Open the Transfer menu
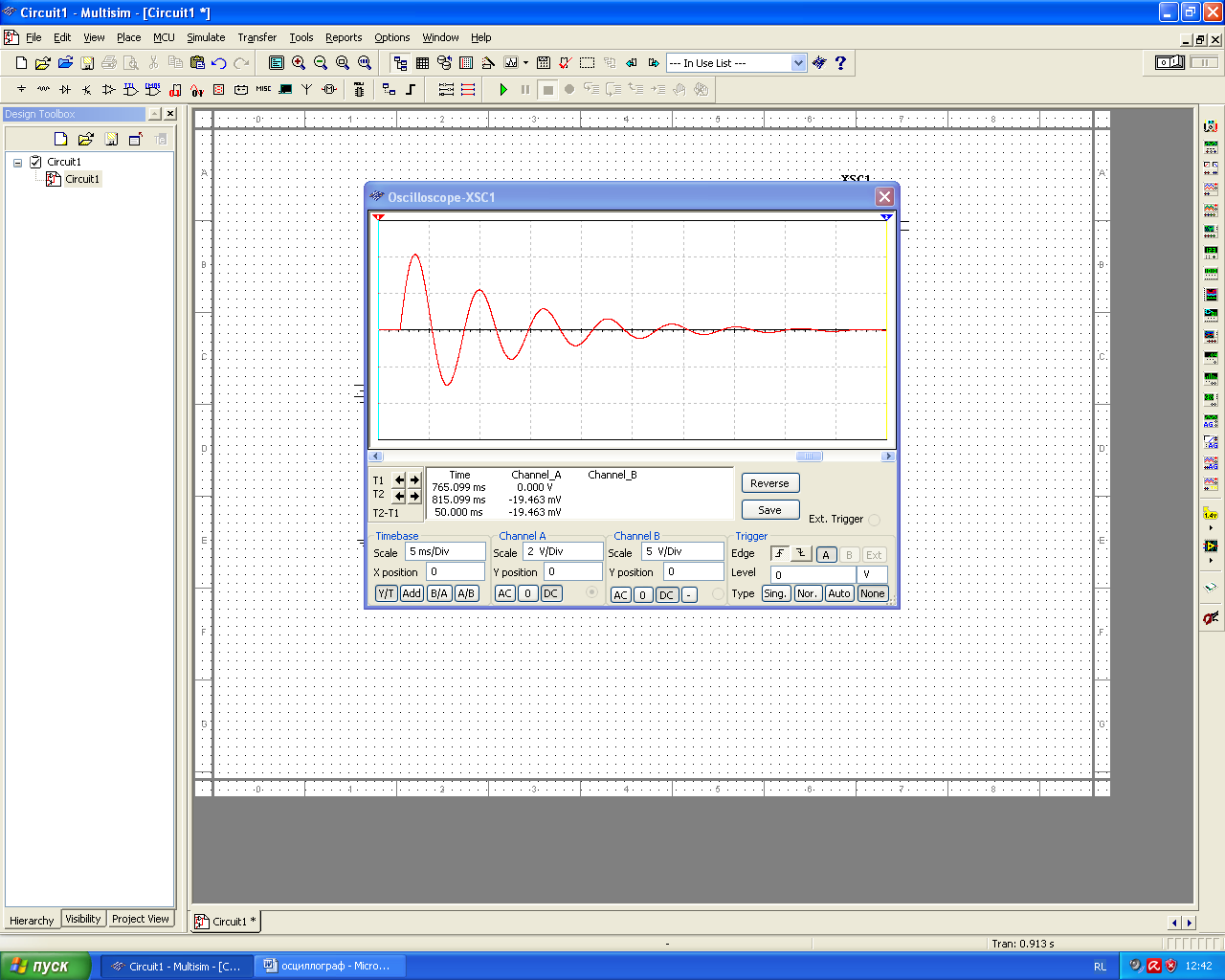 click(x=257, y=37)
